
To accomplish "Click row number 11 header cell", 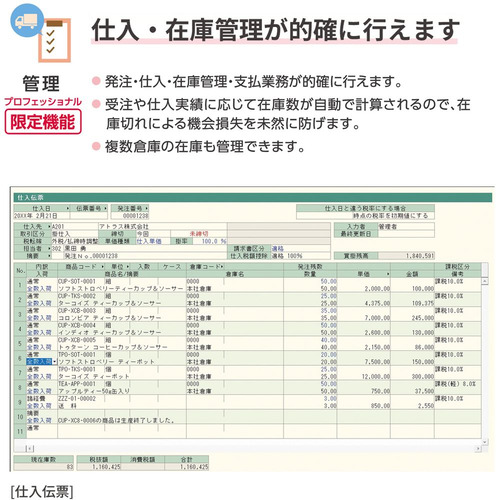I will pos(20,431).
